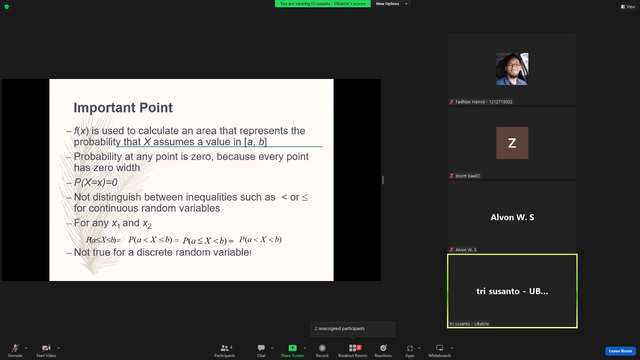
Task: Select the zoom baa02 participant tile
Action: (512, 143)
